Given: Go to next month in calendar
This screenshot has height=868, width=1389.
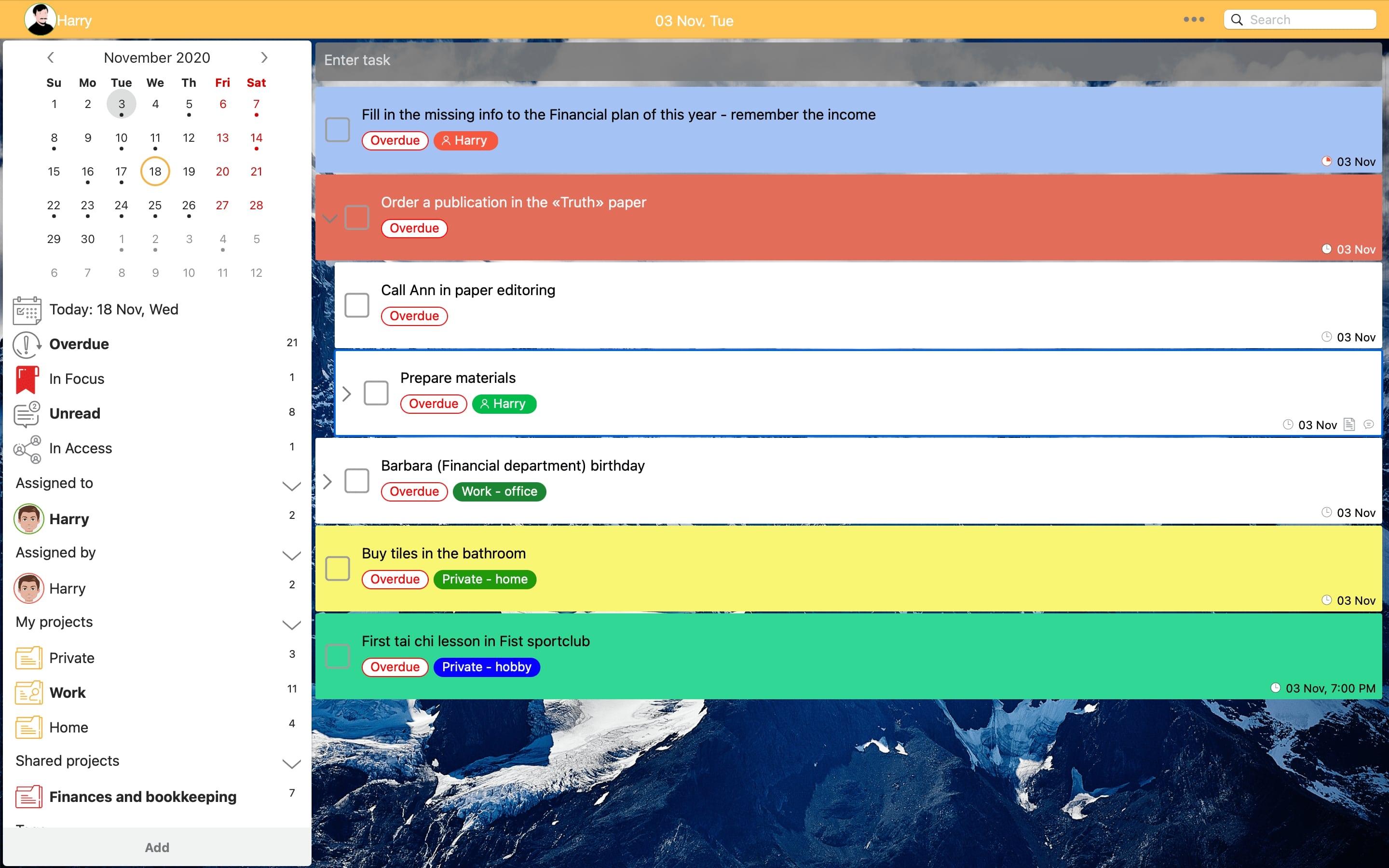Looking at the screenshot, I should [x=264, y=57].
